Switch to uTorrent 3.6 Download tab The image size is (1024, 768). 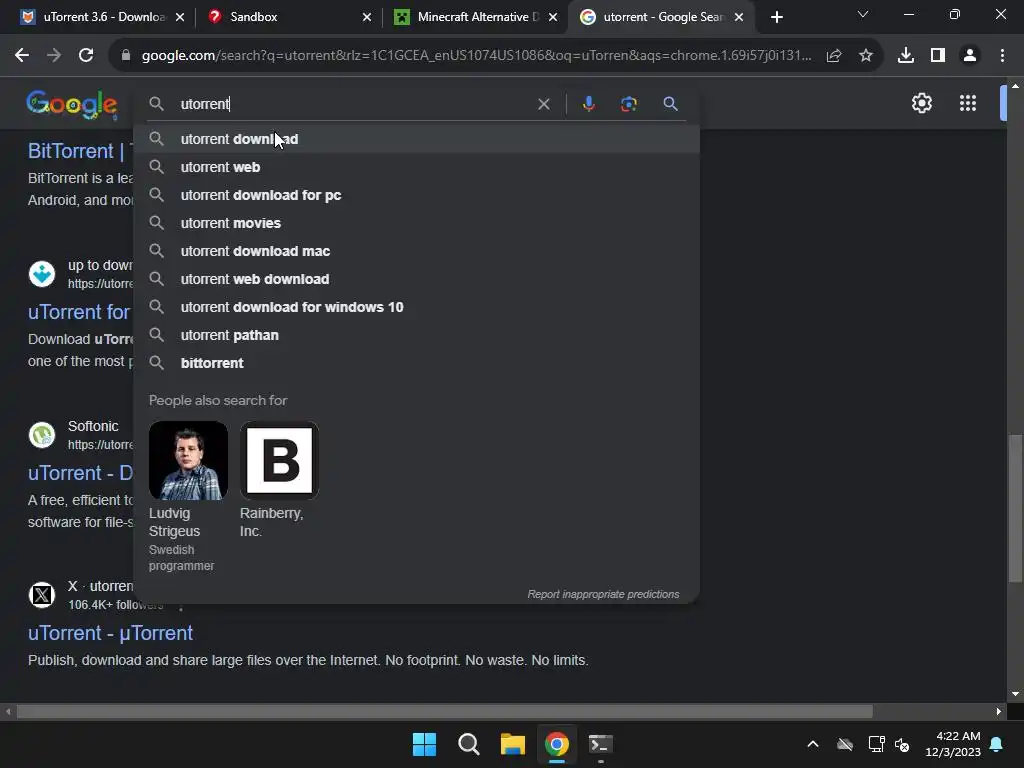[x=103, y=17]
